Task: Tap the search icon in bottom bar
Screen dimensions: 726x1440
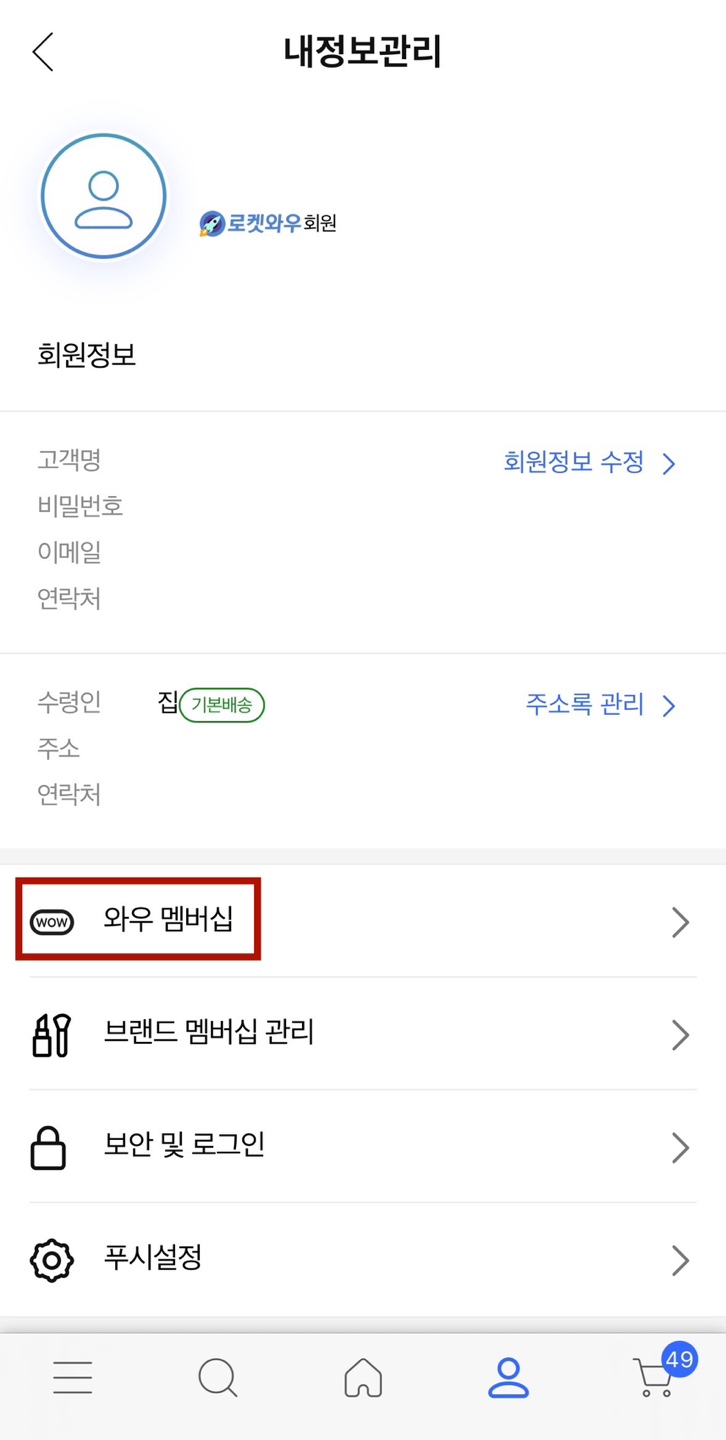Action: [x=217, y=1377]
